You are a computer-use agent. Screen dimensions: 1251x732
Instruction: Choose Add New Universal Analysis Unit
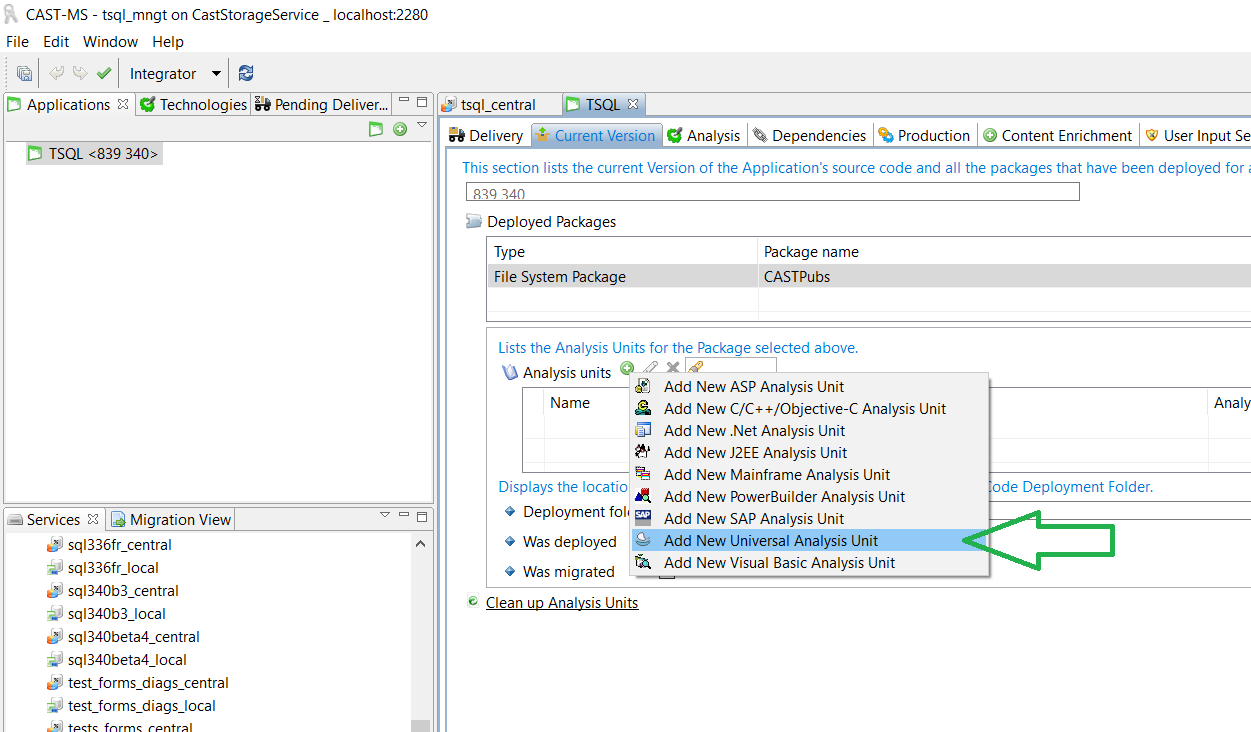770,541
